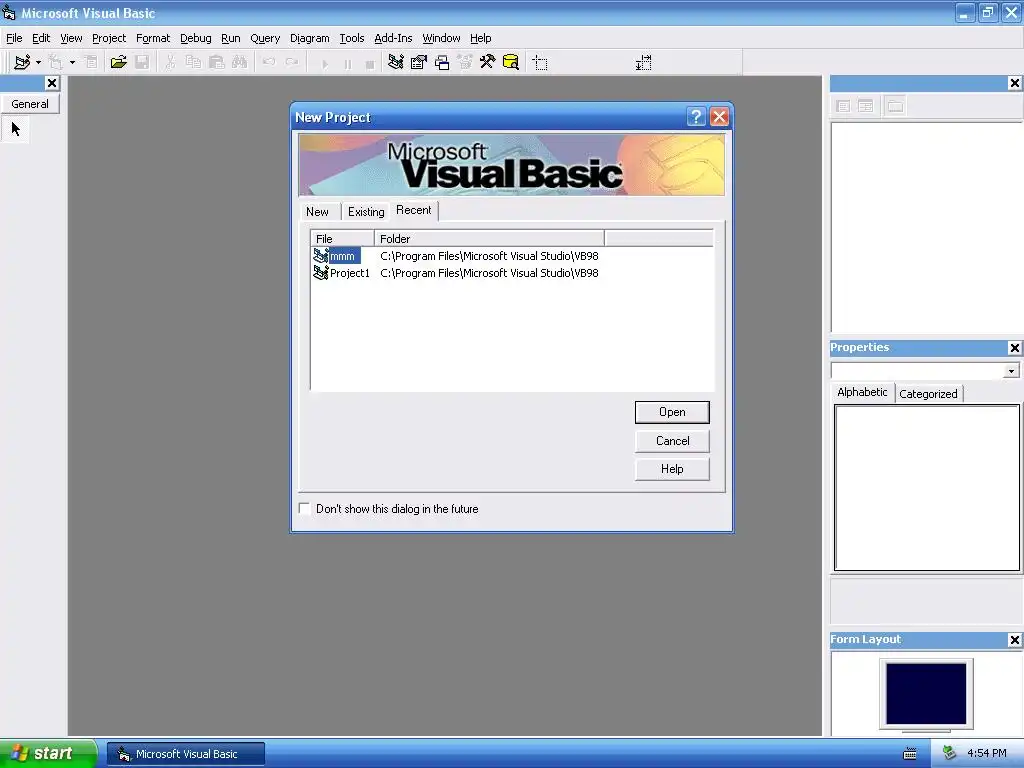Open the Toolbox hammer-and-wrench icon
This screenshot has width=1024, height=768.
[488, 62]
